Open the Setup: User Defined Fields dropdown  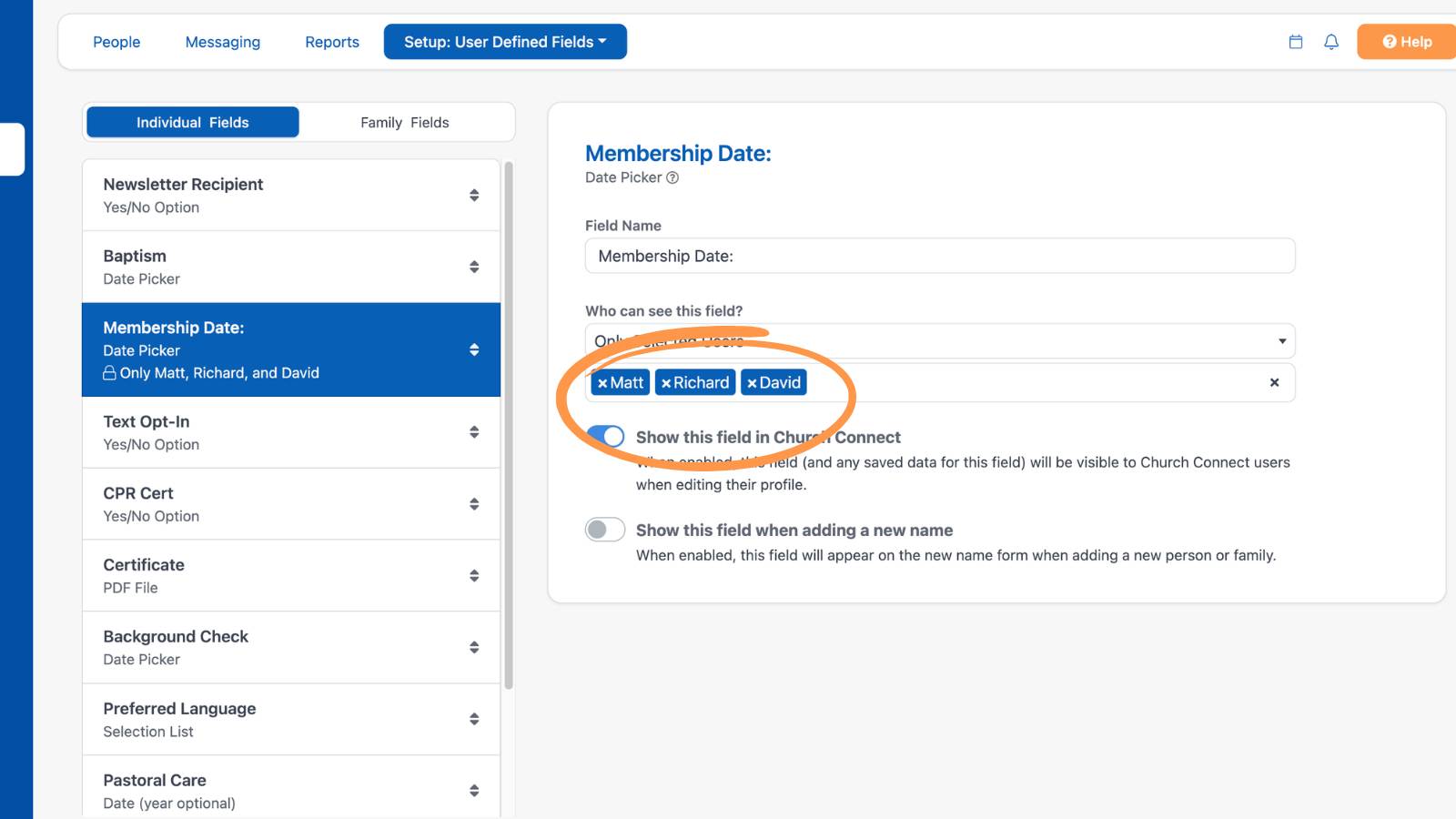click(x=505, y=42)
